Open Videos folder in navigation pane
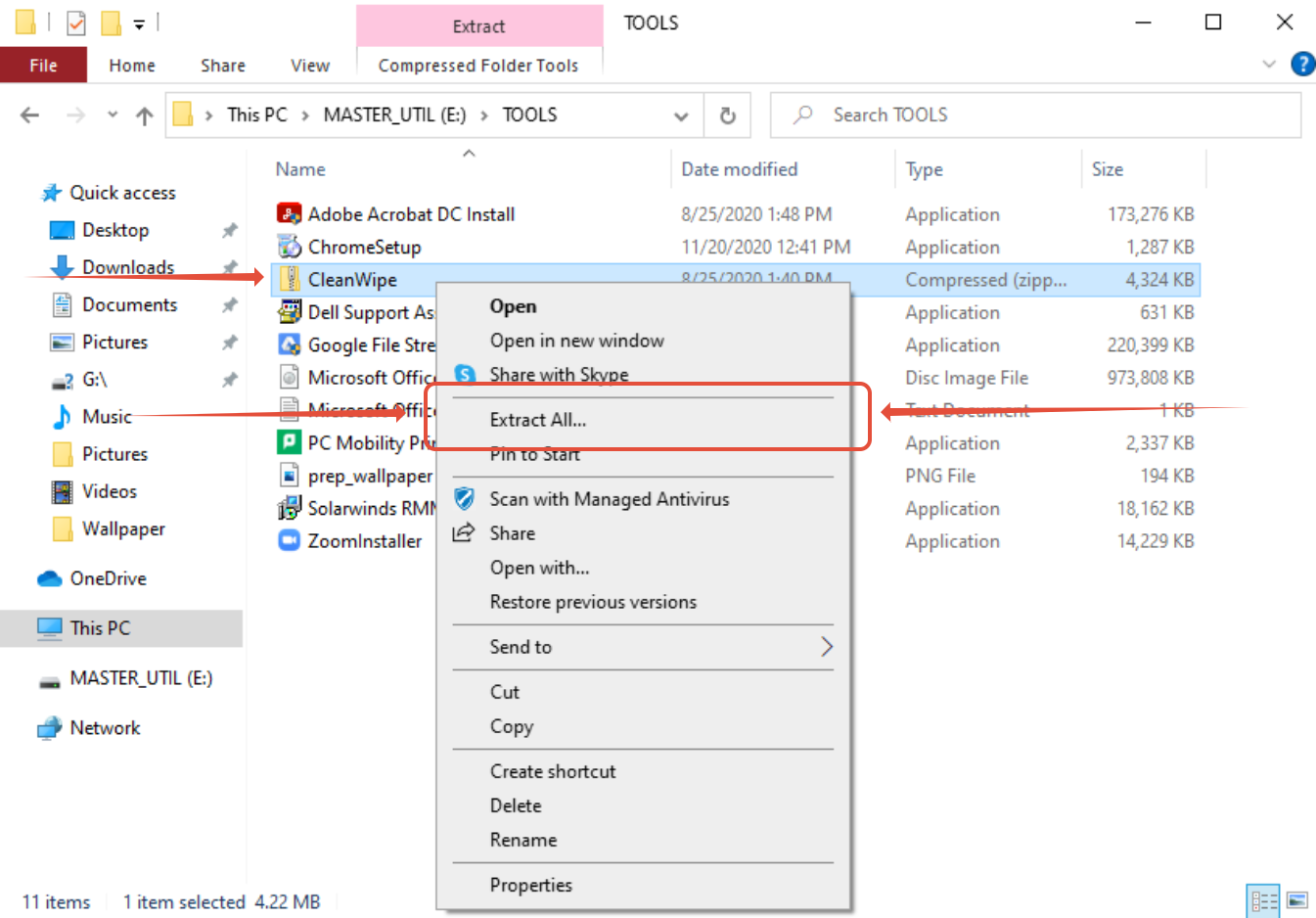The width and height of the screenshot is (1316, 918). [x=93, y=491]
